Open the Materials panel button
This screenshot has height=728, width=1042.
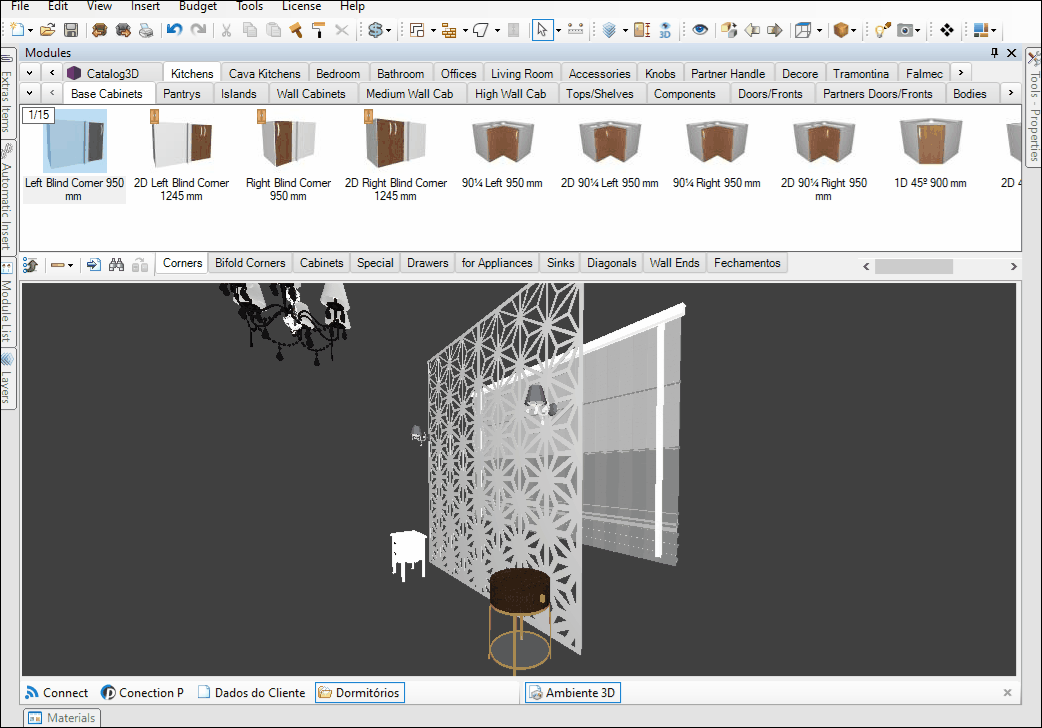(62, 717)
